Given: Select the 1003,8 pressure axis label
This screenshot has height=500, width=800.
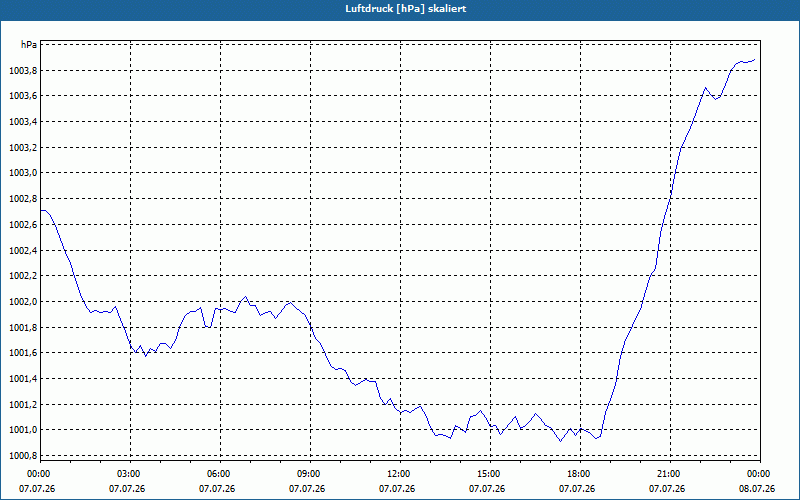Looking at the screenshot, I should pyautogui.click(x=23, y=70).
